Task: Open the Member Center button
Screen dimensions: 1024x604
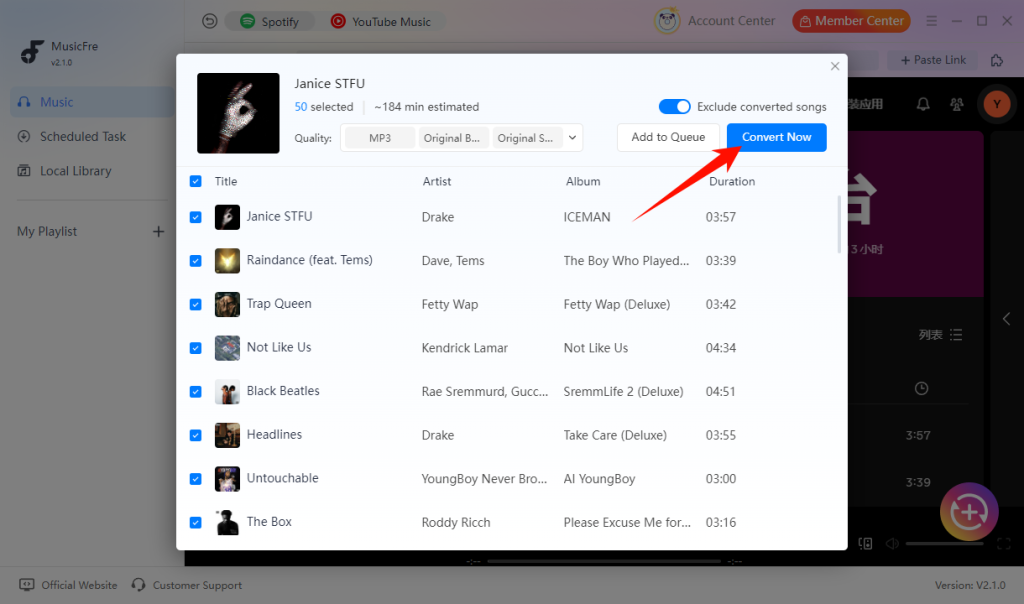Action: click(x=851, y=21)
